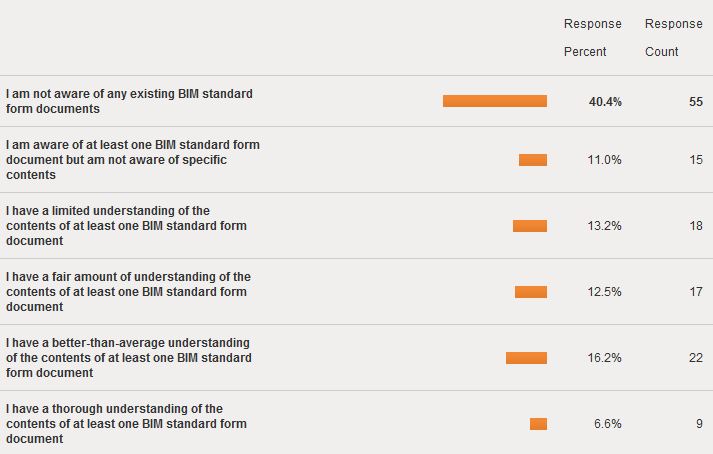Click the 16.2% orange bar
This screenshot has height=454, width=713.
[526, 358]
